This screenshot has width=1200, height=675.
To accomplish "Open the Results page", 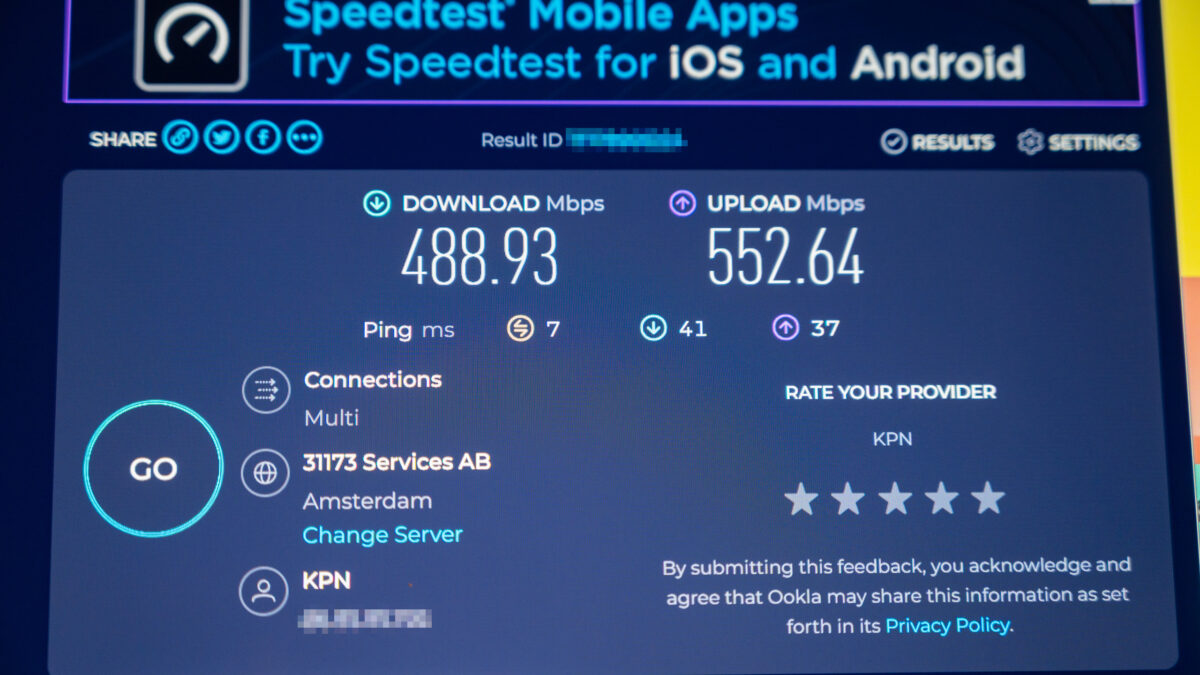I will click(x=937, y=142).
